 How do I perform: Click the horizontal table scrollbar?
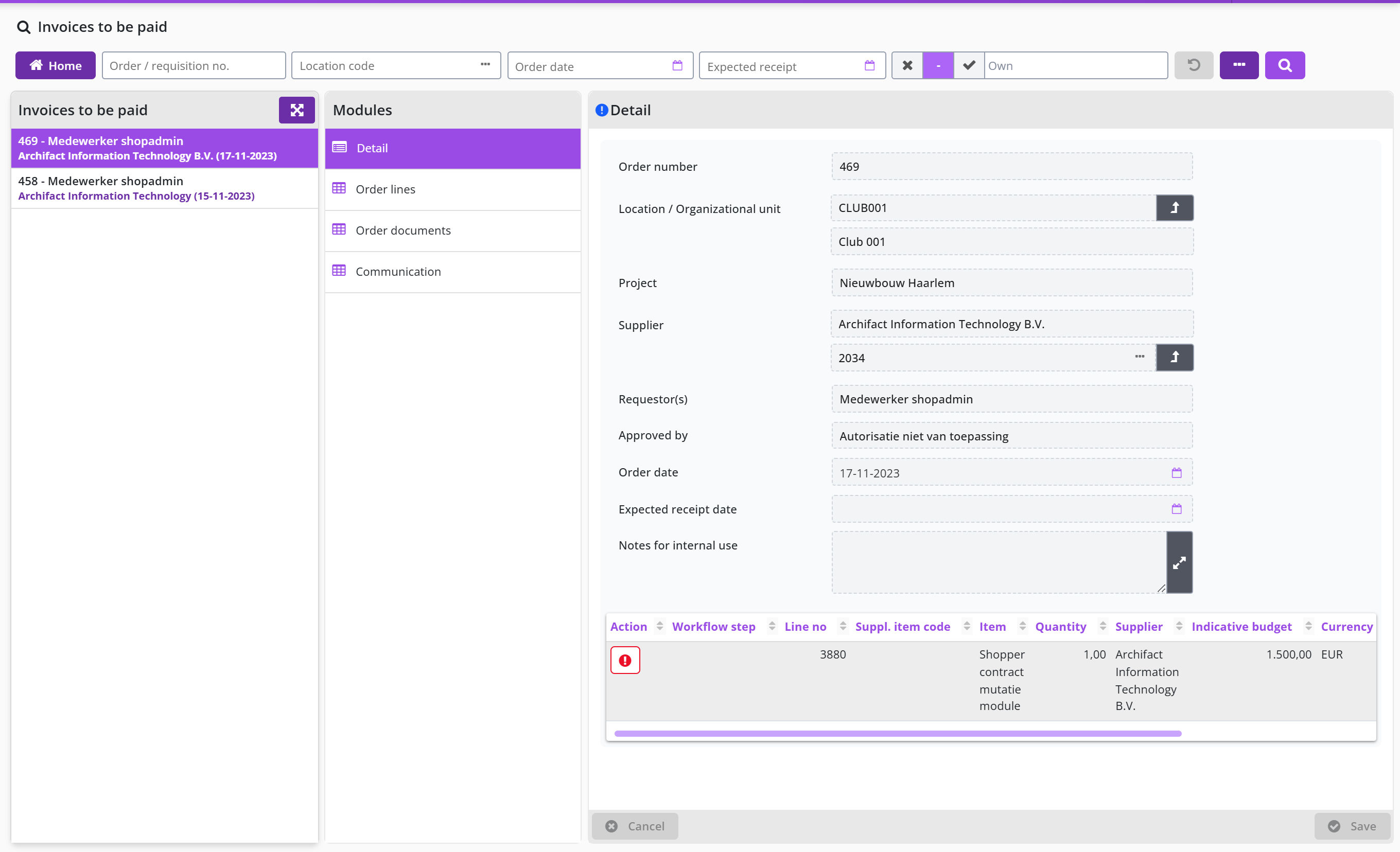pyautogui.click(x=898, y=734)
